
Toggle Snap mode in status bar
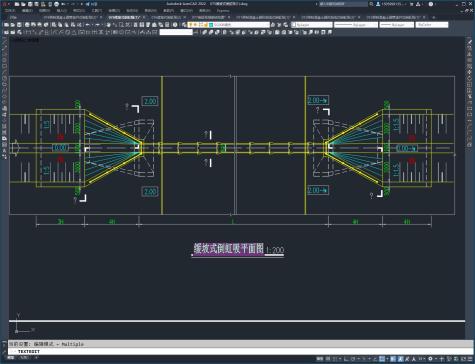(334, 359)
